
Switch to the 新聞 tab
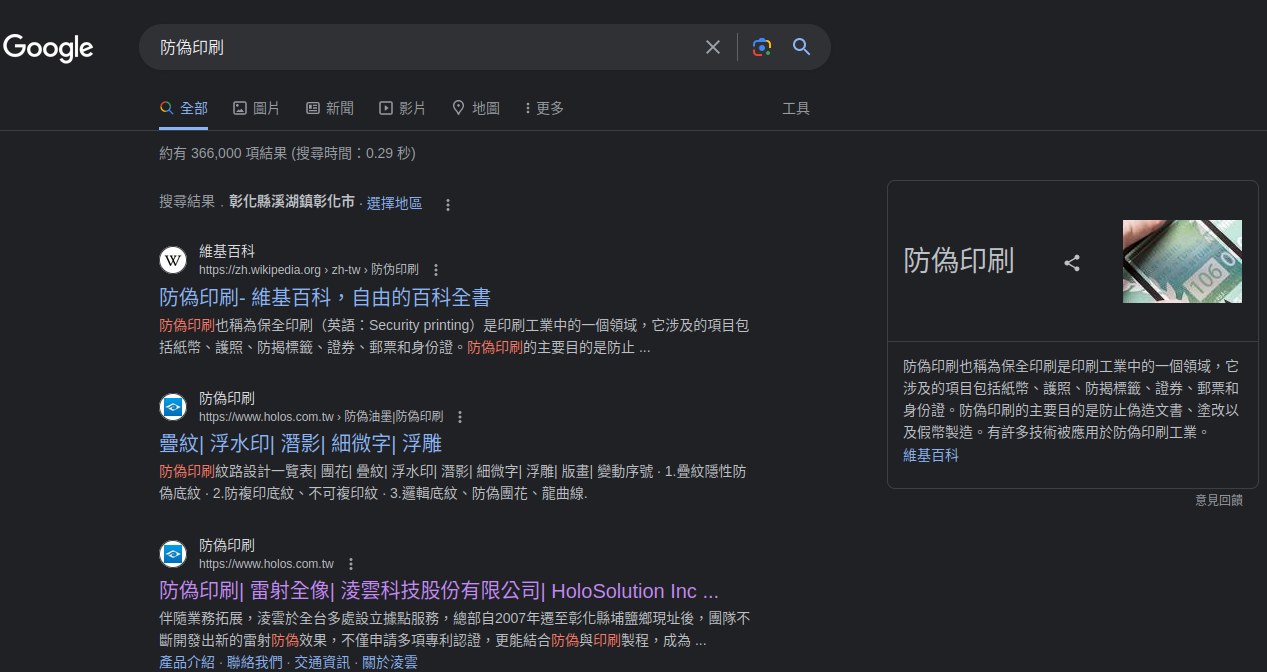[329, 108]
